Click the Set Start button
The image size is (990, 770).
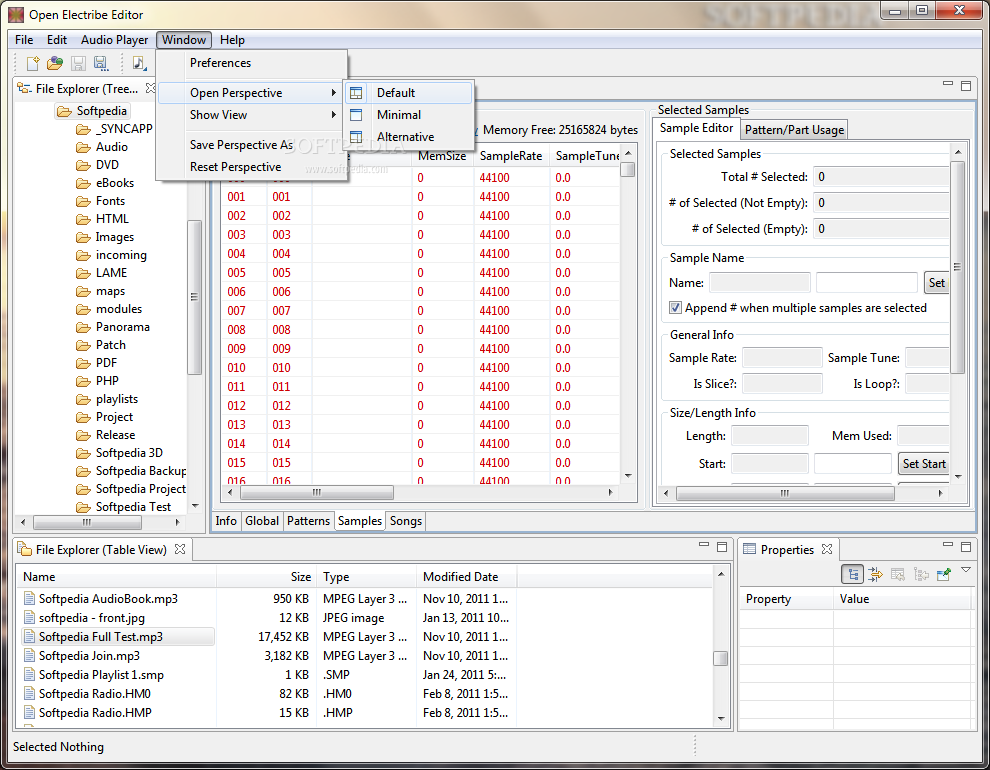(x=923, y=464)
